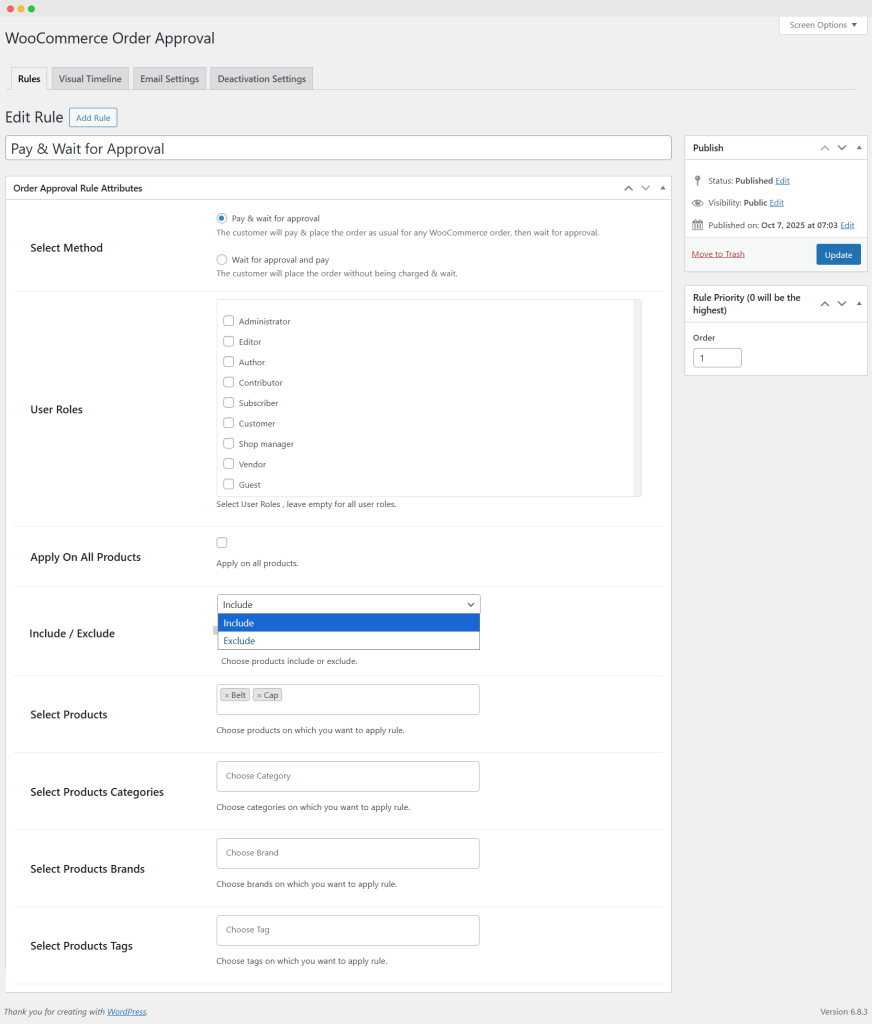Click the Choose Category input field
This screenshot has width=872, height=1024.
coord(347,776)
